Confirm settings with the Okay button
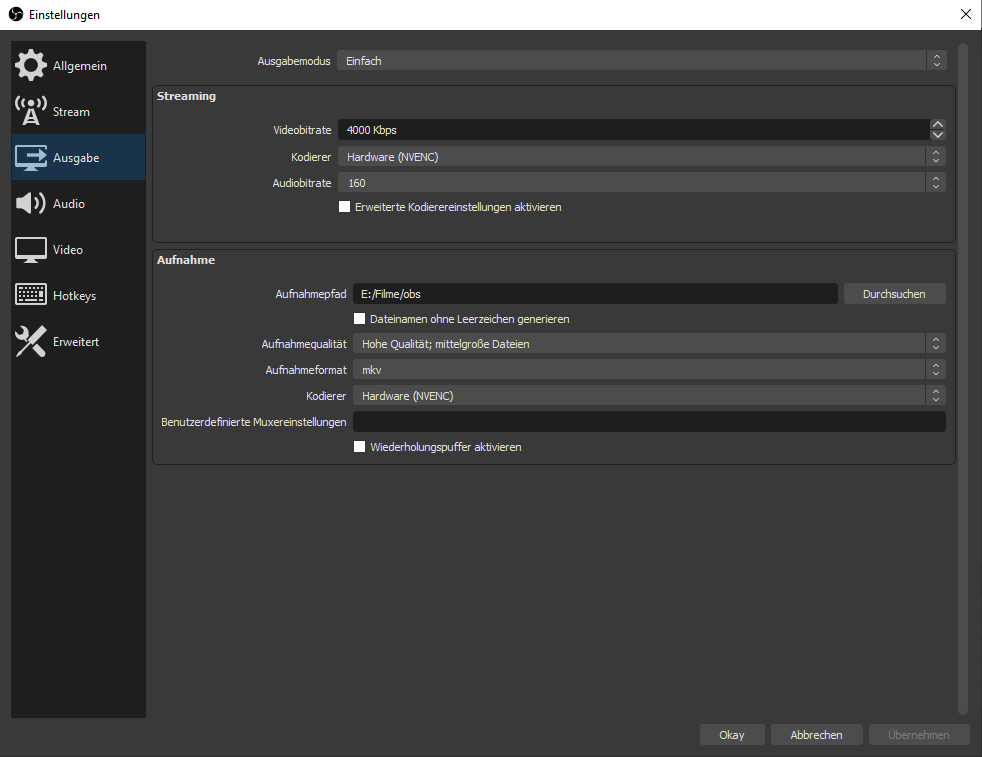The image size is (982, 757). [732, 735]
